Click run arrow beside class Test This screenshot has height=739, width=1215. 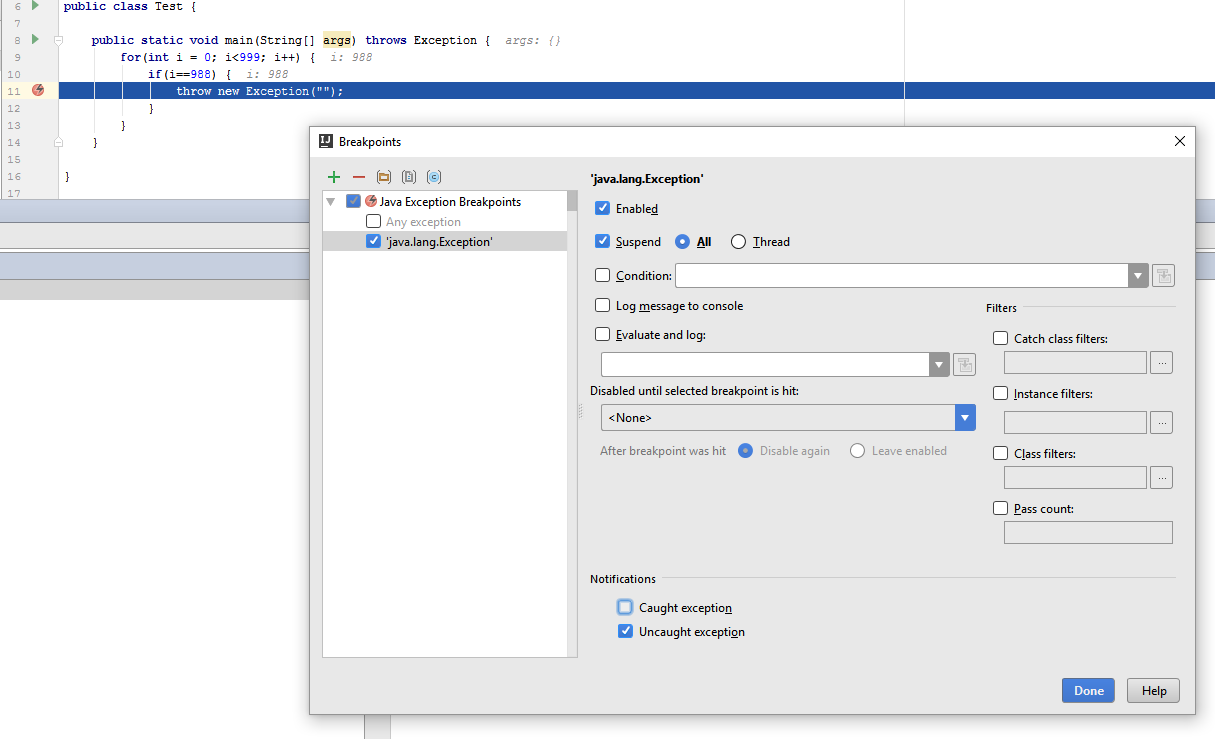35,6
